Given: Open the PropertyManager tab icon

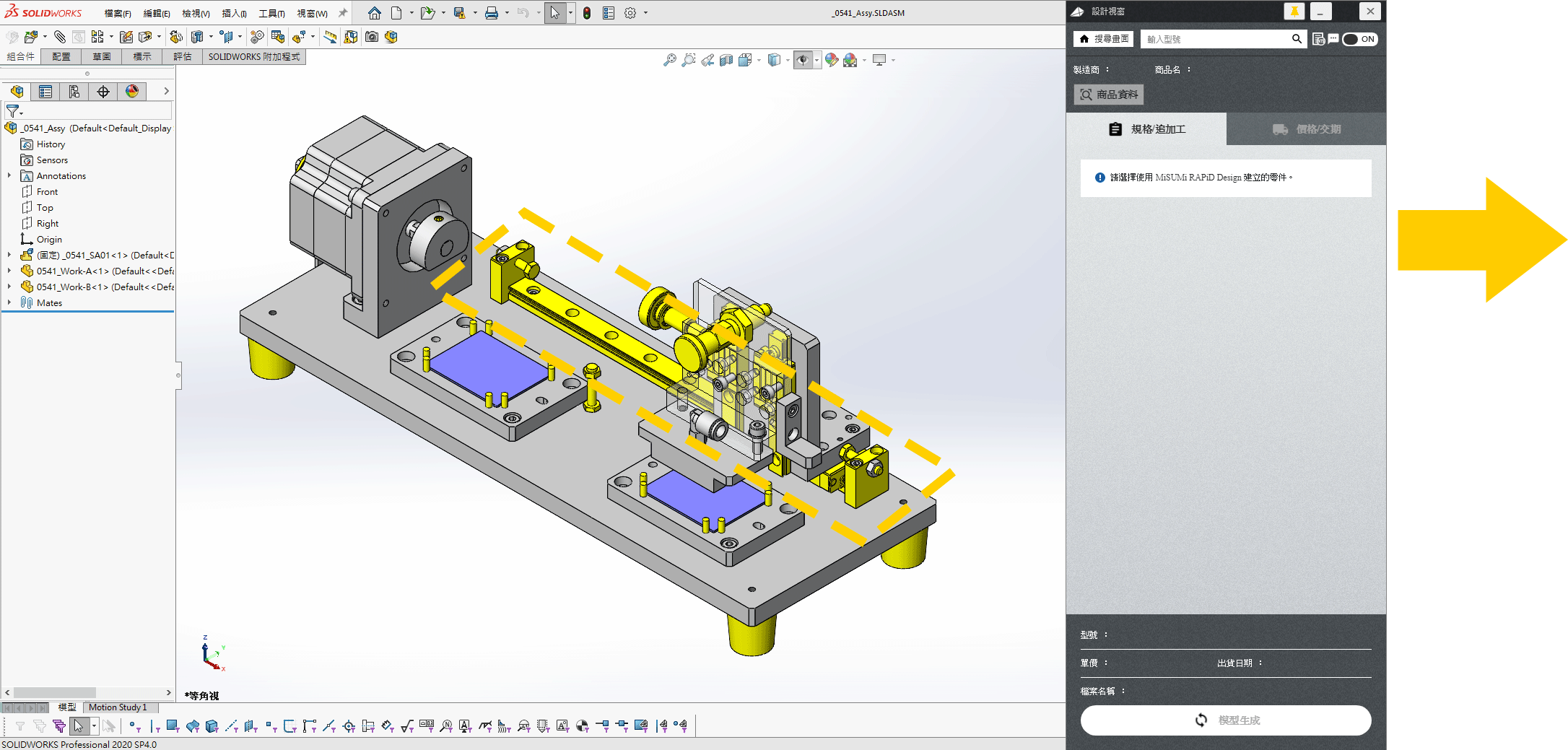Looking at the screenshot, I should click(x=45, y=92).
